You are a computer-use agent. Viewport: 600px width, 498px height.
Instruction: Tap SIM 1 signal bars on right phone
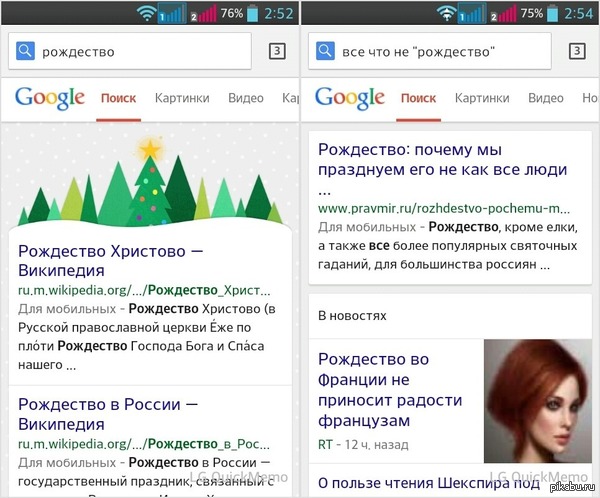pyautogui.click(x=472, y=13)
